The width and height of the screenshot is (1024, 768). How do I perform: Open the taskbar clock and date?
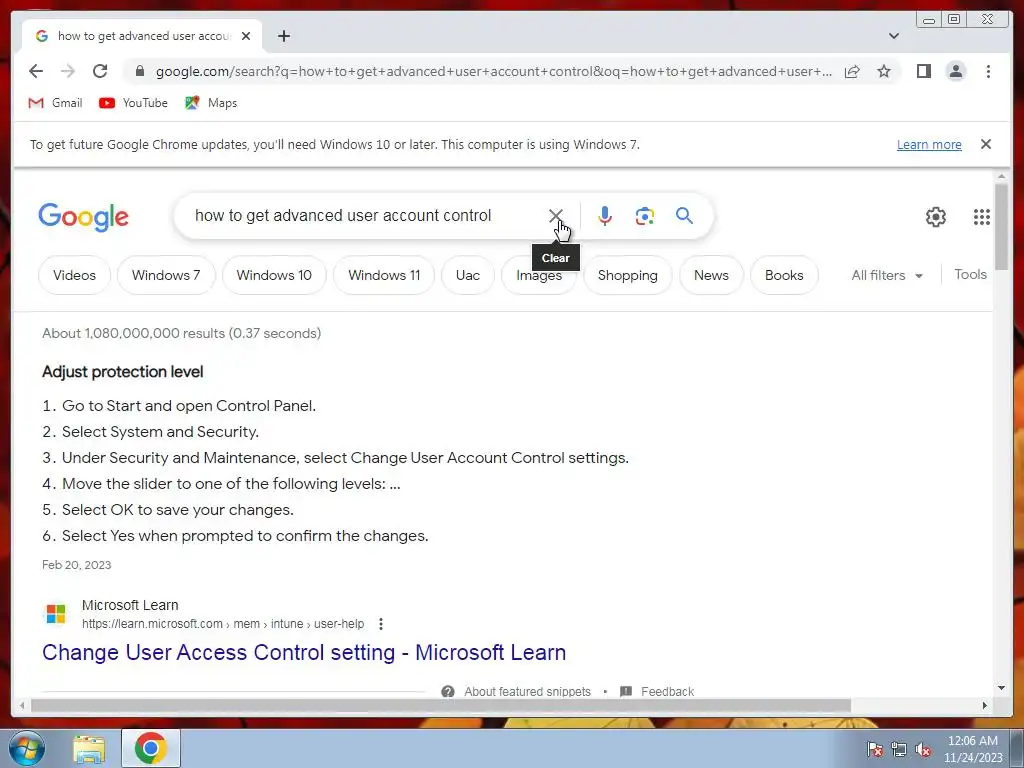click(973, 749)
